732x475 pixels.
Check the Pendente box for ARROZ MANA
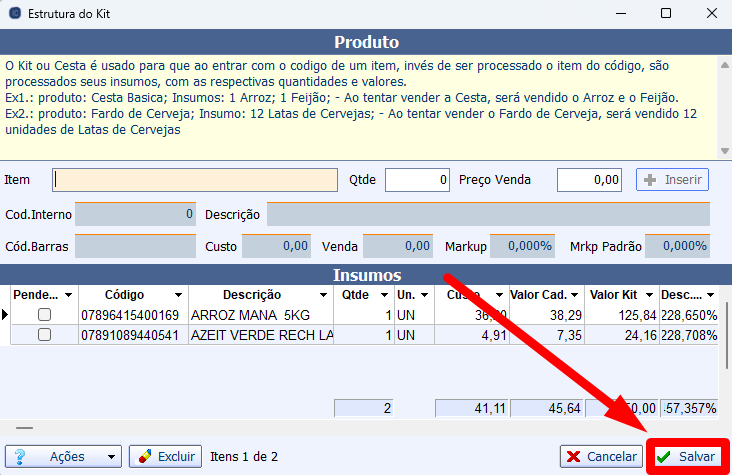pyautogui.click(x=43, y=315)
